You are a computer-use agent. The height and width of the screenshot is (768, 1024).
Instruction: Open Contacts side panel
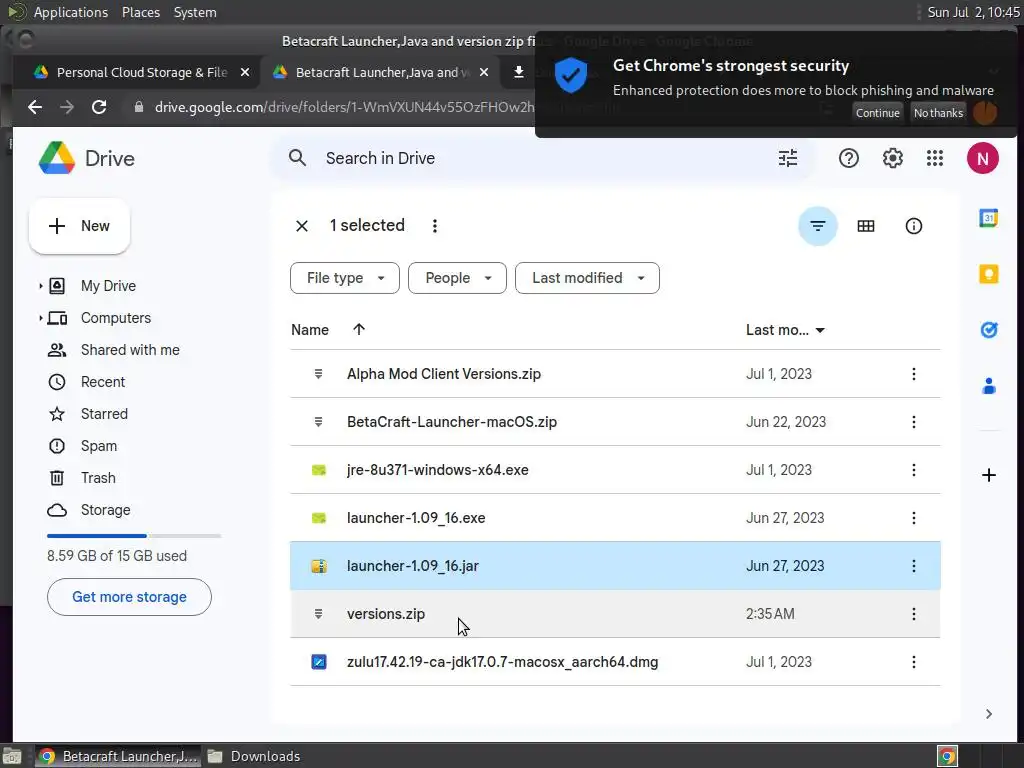(x=989, y=386)
